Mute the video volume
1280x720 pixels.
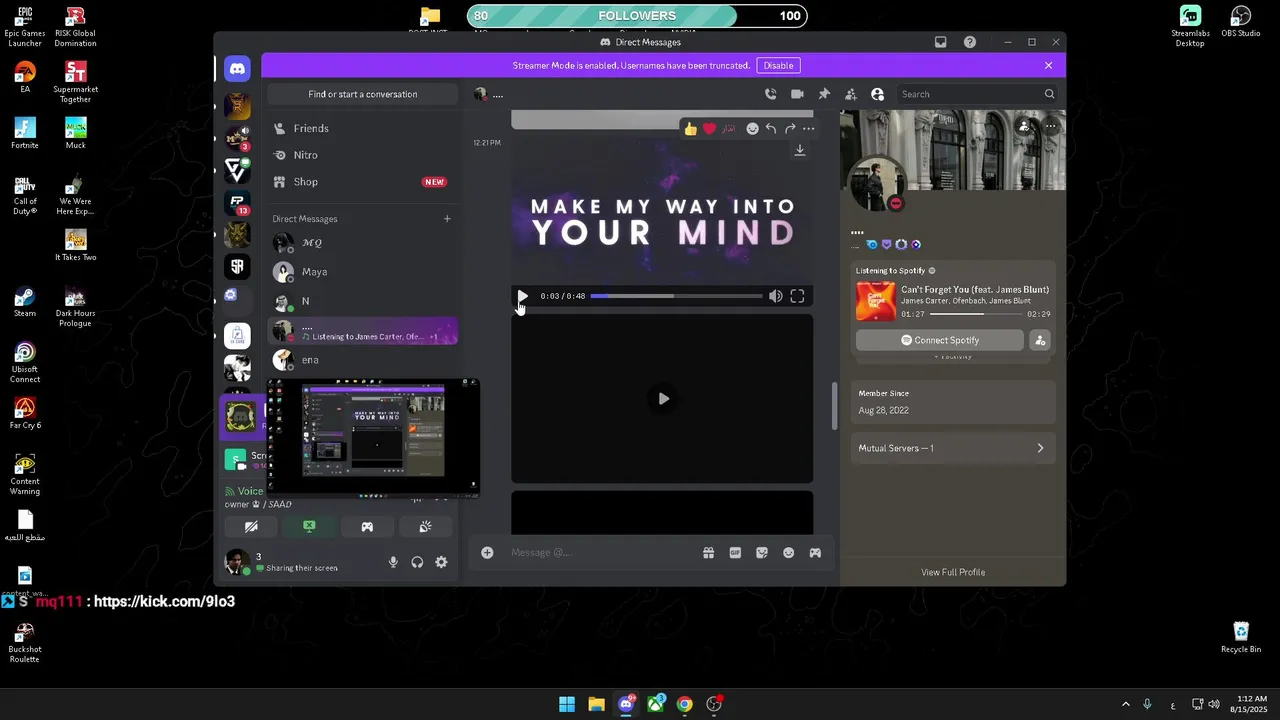(x=776, y=296)
